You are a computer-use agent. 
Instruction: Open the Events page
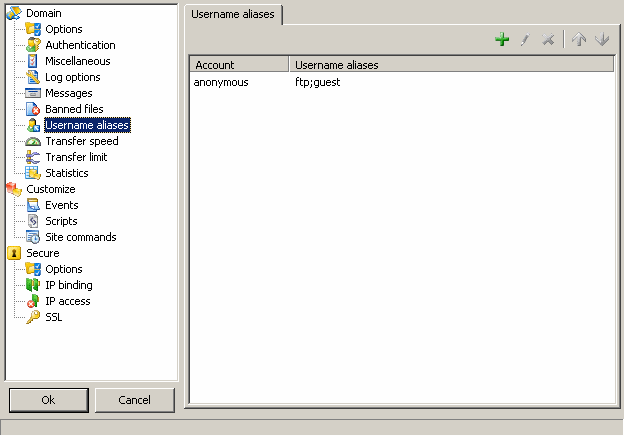click(62, 205)
